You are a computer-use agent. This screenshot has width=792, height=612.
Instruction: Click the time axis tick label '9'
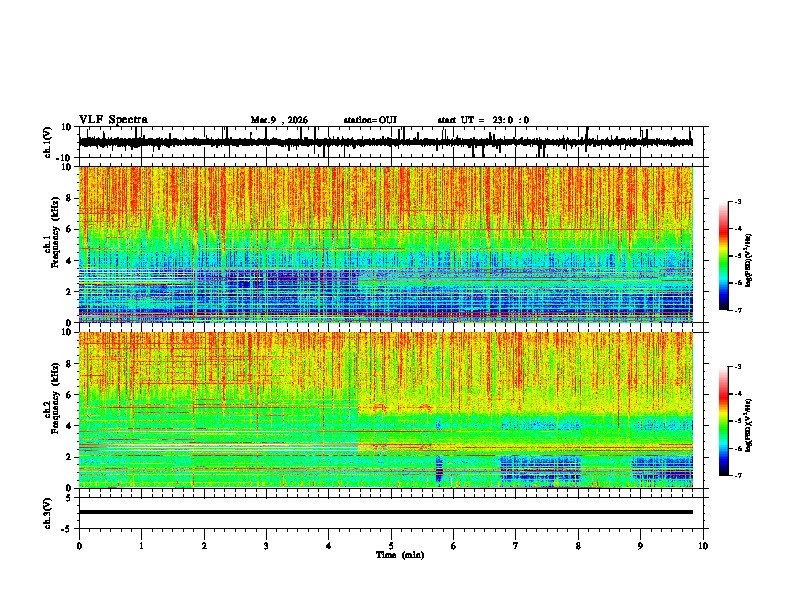pos(640,546)
